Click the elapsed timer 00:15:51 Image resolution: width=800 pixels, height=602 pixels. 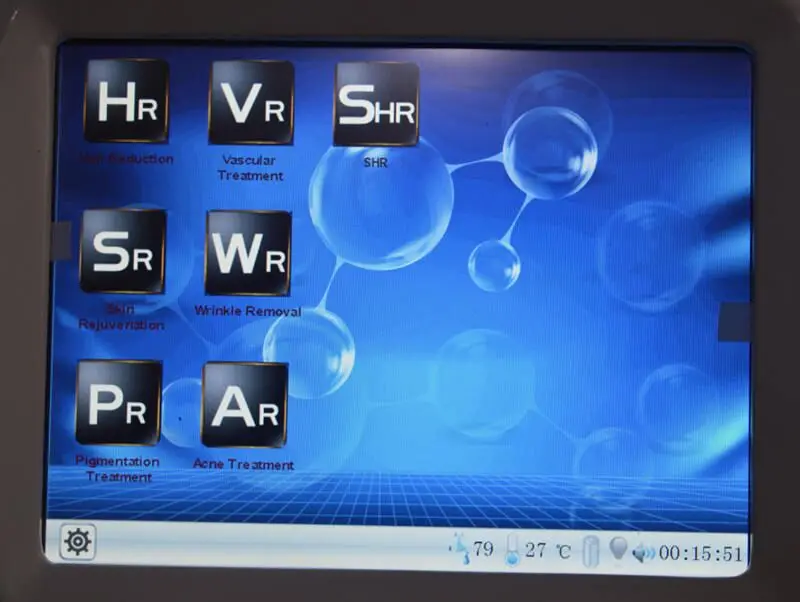point(701,554)
